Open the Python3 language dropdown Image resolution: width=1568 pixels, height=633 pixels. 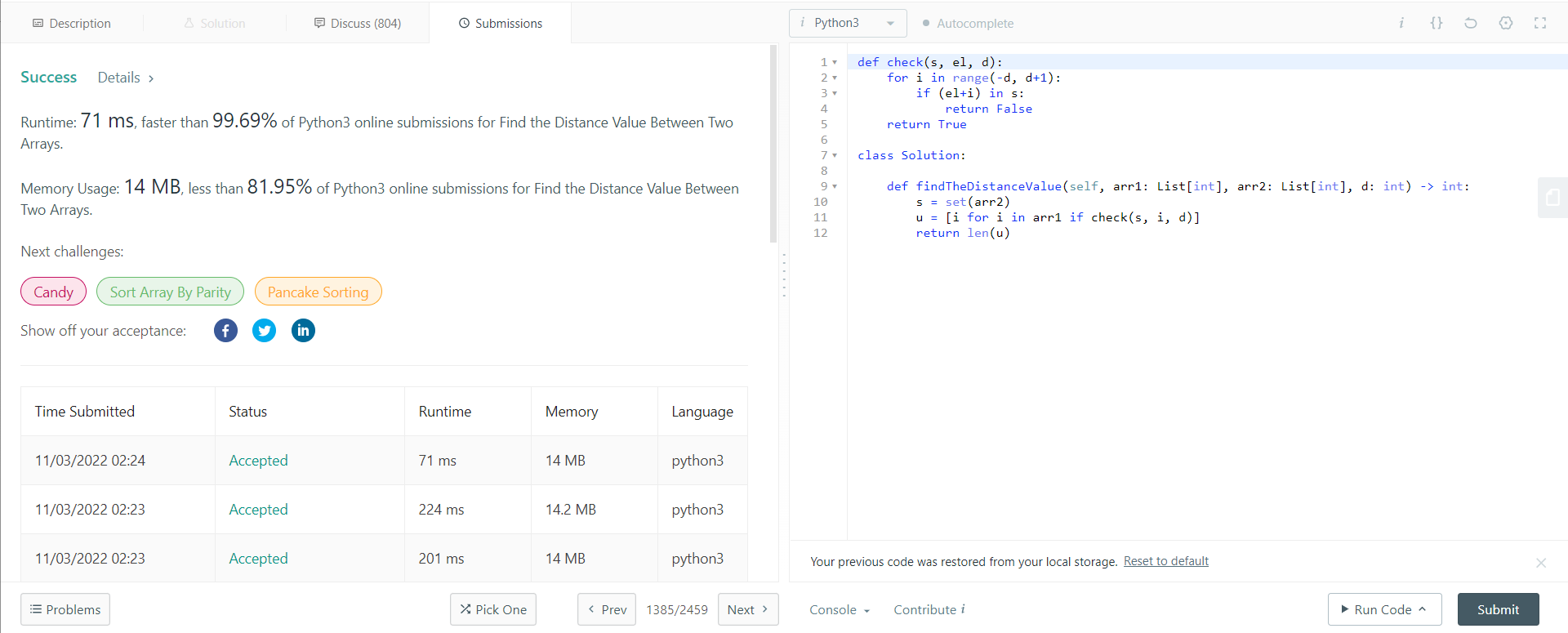coord(848,23)
